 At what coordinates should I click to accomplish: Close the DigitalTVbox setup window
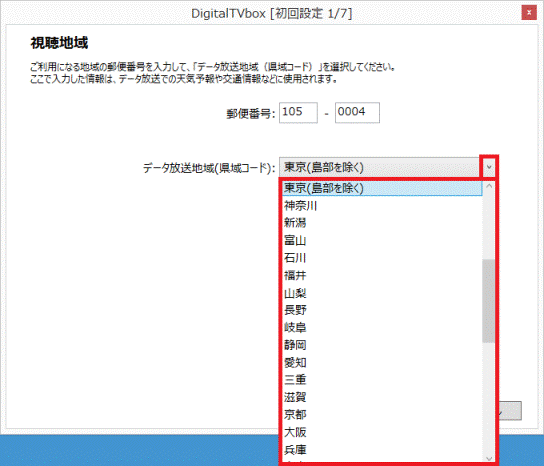click(529, 13)
